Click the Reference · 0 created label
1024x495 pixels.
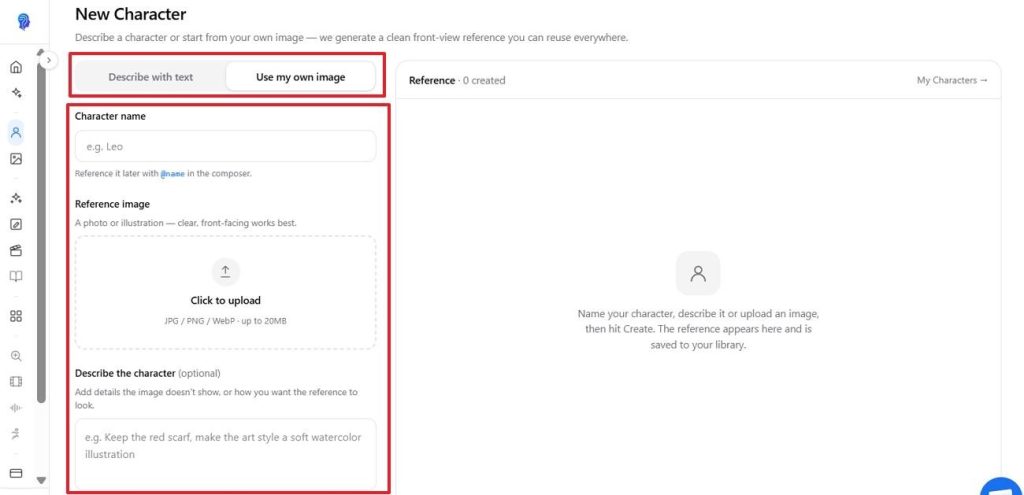(x=457, y=80)
